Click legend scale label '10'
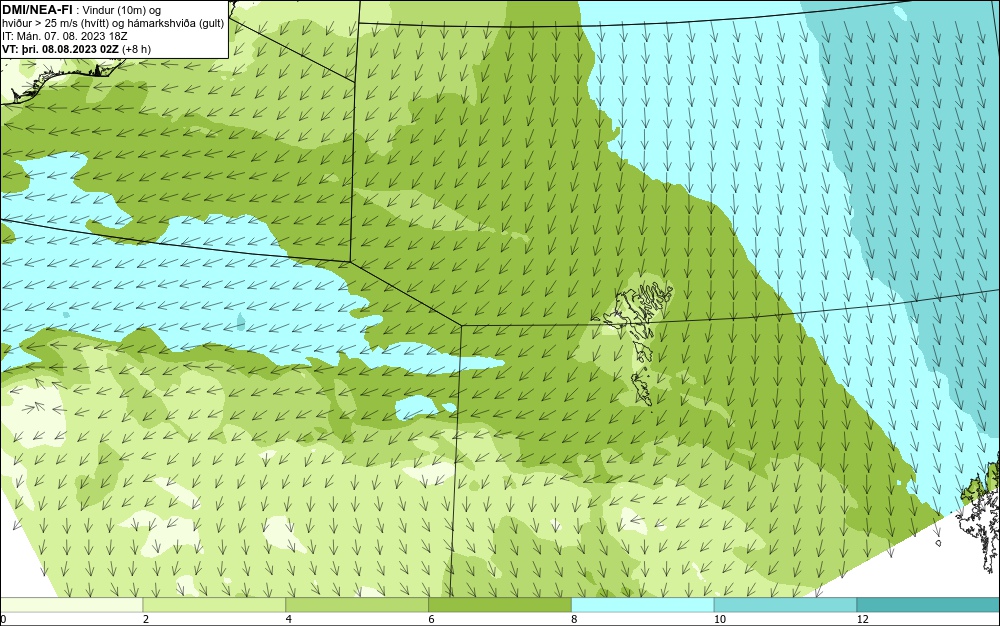Image resolution: width=1000 pixels, height=626 pixels. 719,619
